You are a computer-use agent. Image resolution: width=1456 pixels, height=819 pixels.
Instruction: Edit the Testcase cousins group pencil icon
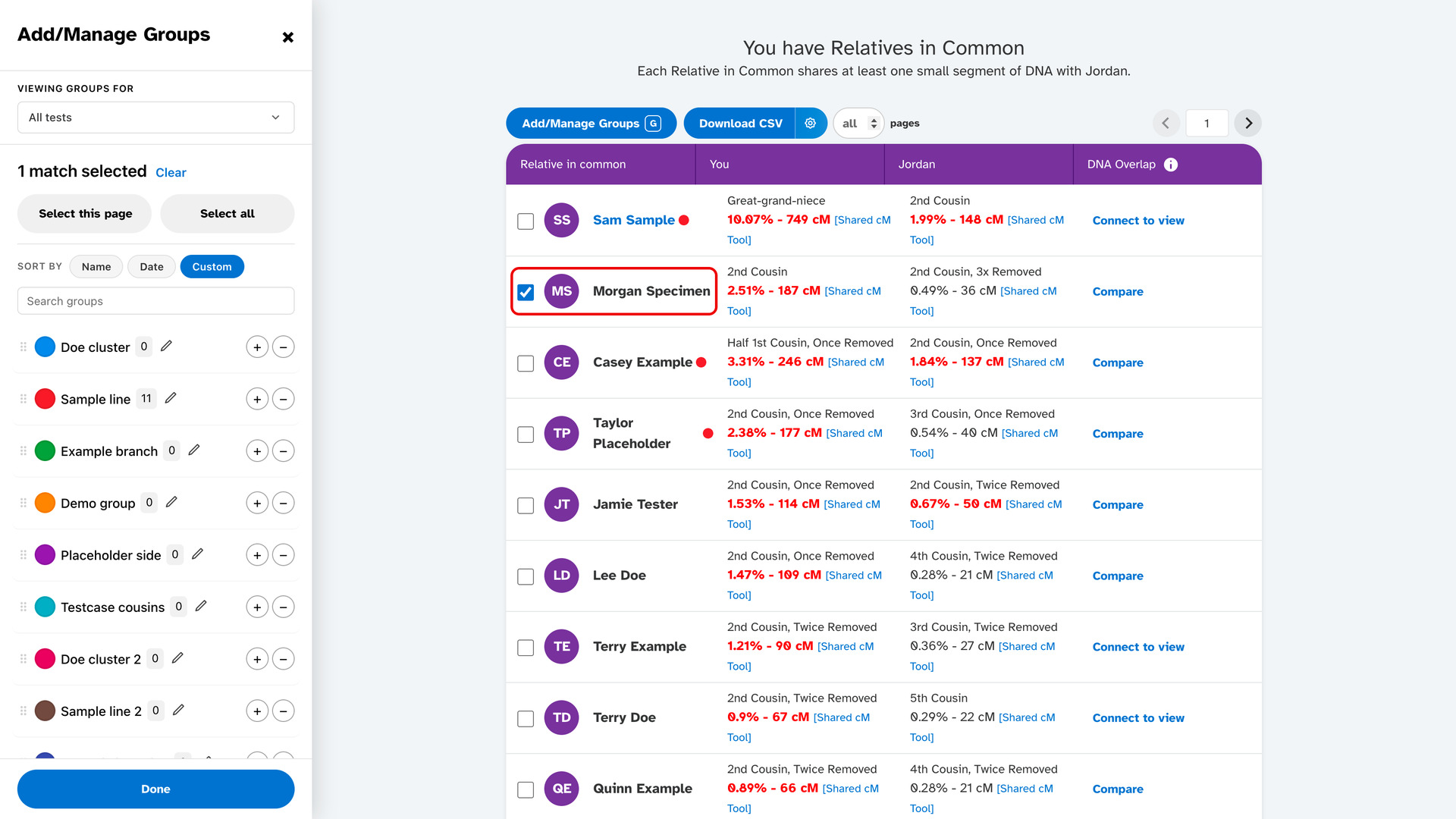201,607
